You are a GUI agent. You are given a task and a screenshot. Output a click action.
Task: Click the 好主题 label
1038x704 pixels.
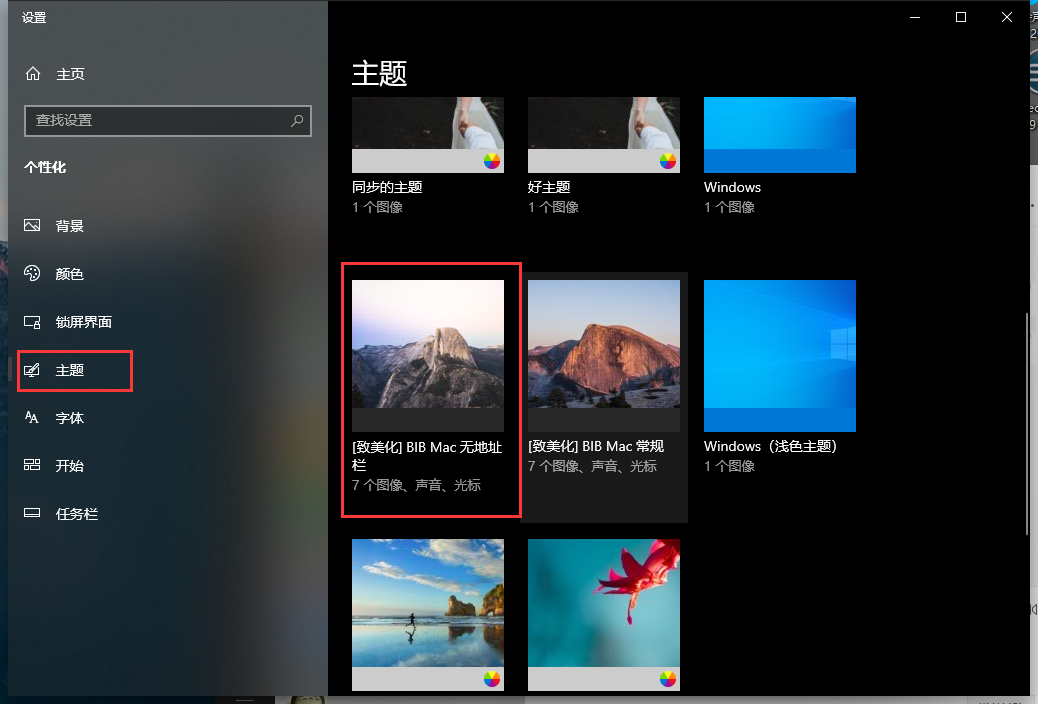click(x=549, y=187)
